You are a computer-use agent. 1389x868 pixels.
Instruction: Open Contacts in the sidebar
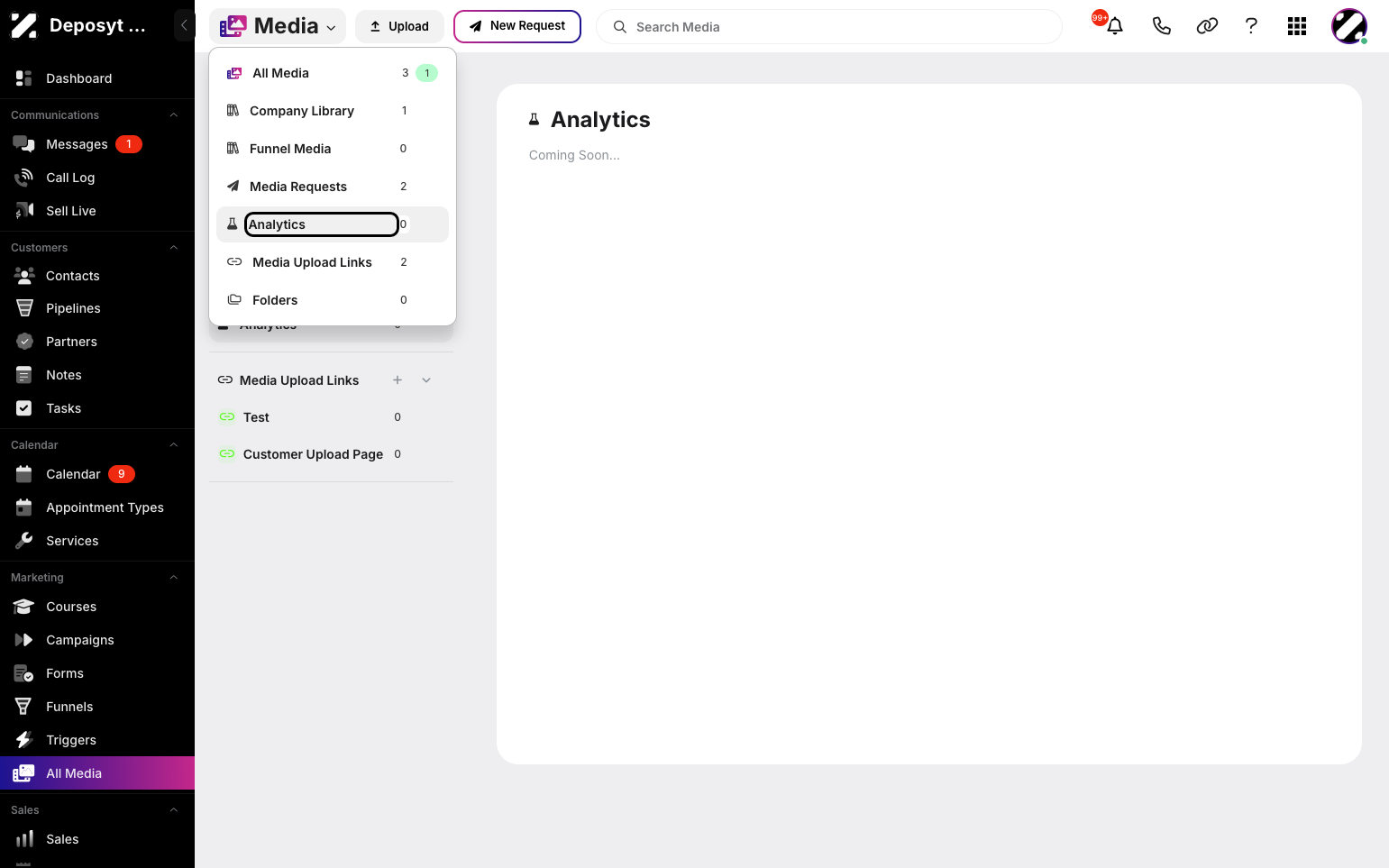click(97, 276)
